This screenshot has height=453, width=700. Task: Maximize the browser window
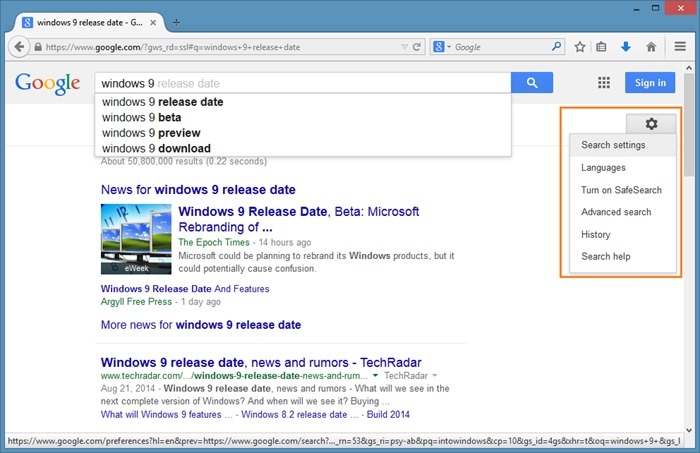point(655,8)
